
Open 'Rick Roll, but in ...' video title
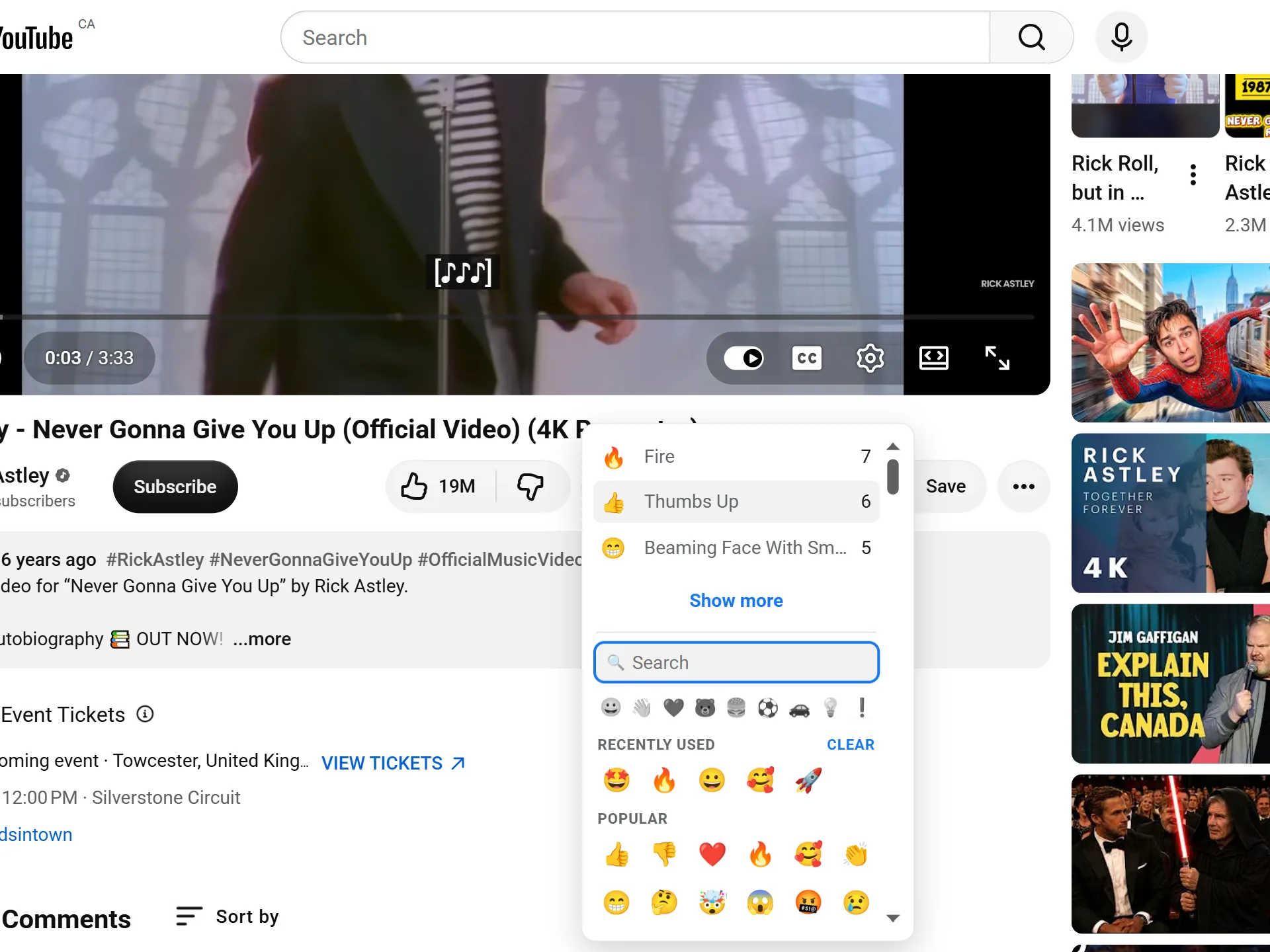pos(1115,178)
